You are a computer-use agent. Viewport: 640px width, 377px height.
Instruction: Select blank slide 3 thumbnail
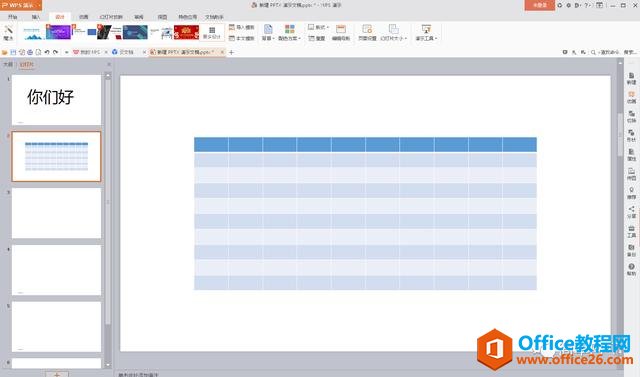tap(56, 213)
